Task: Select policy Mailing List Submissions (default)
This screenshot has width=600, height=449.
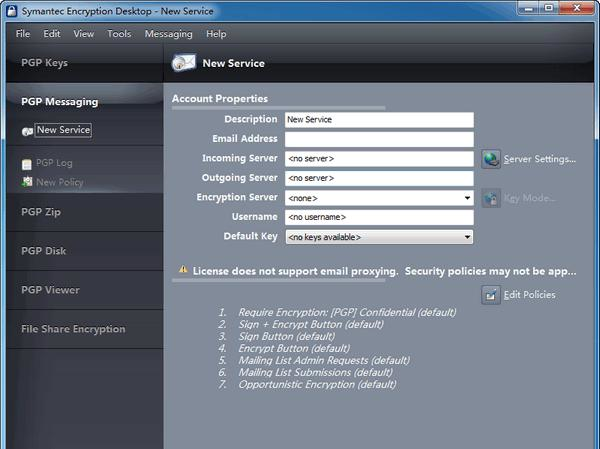Action: point(315,372)
